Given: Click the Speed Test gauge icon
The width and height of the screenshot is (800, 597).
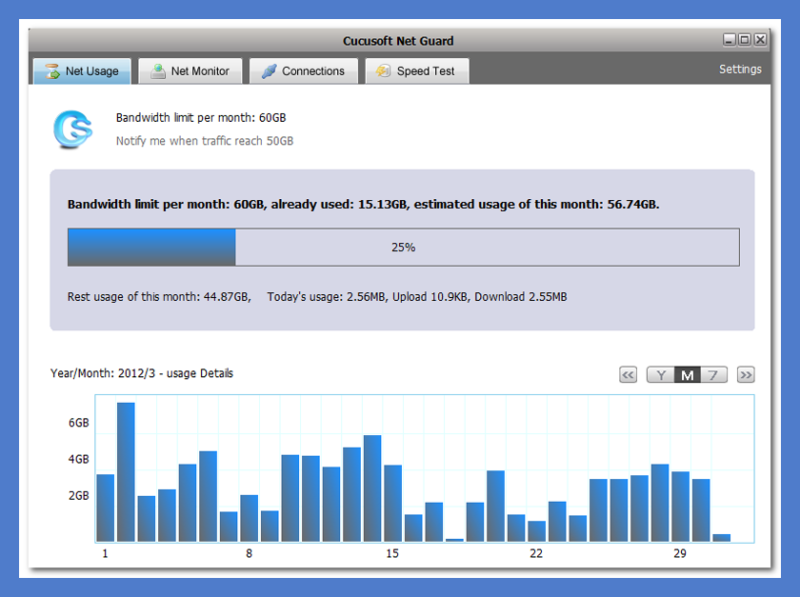Looking at the screenshot, I should pos(383,71).
